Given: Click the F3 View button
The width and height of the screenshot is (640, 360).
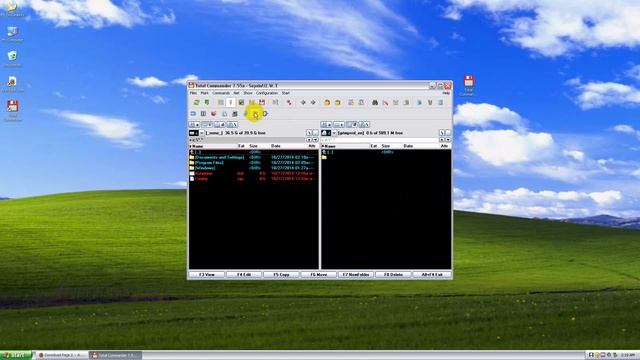Looking at the screenshot, I should click(207, 275).
